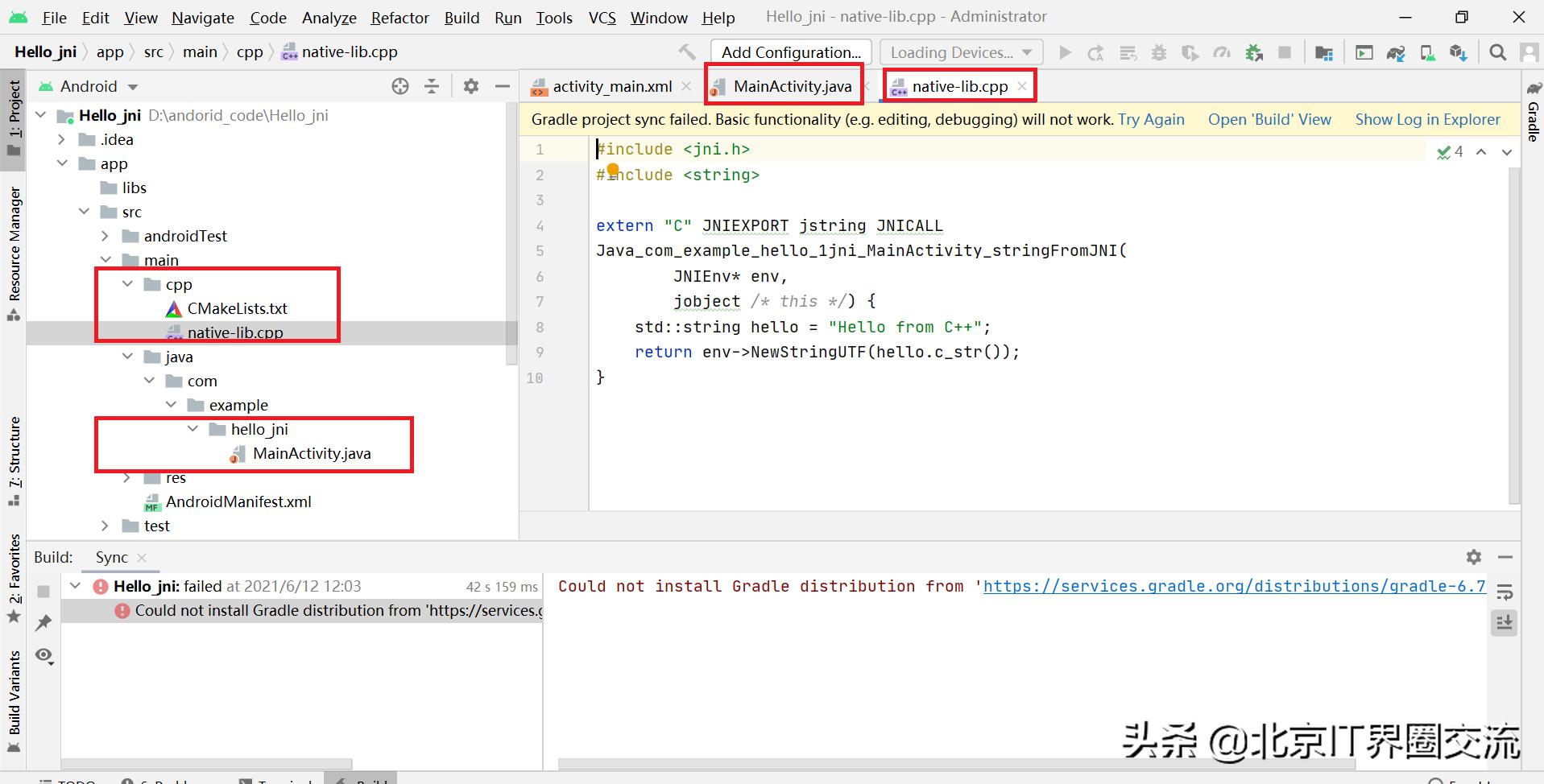The height and width of the screenshot is (784, 1544).
Task: Collapse the Hello_jni failed build node
Action: click(x=76, y=586)
